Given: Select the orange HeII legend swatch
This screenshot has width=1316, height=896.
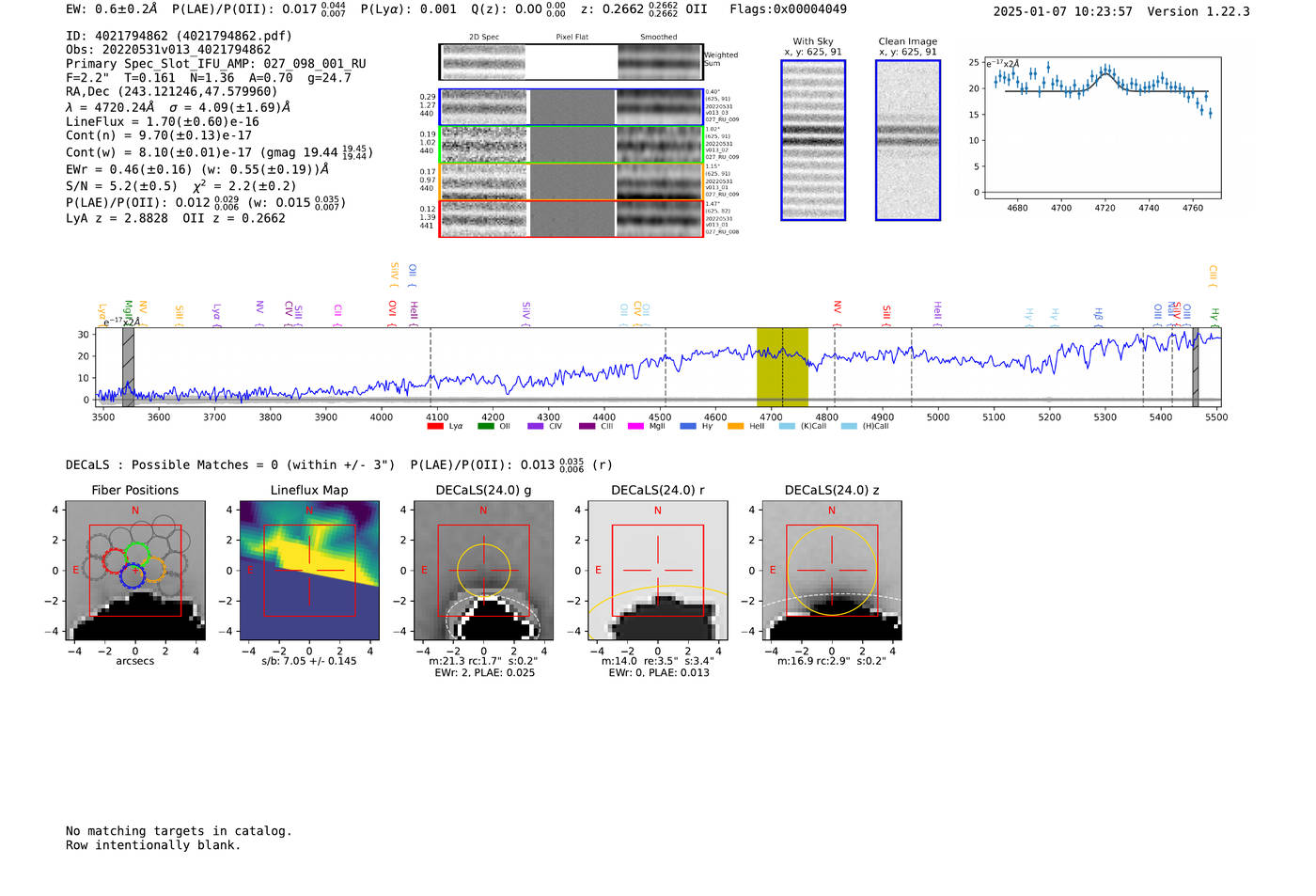Looking at the screenshot, I should coord(735,426).
